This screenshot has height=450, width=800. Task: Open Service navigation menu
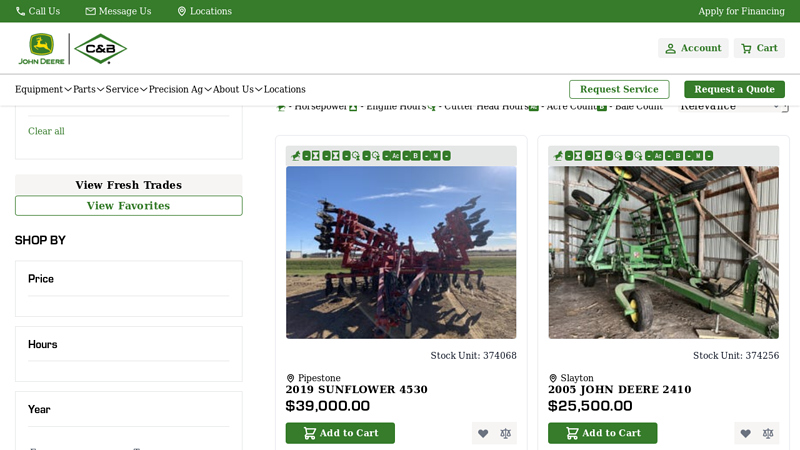126,89
